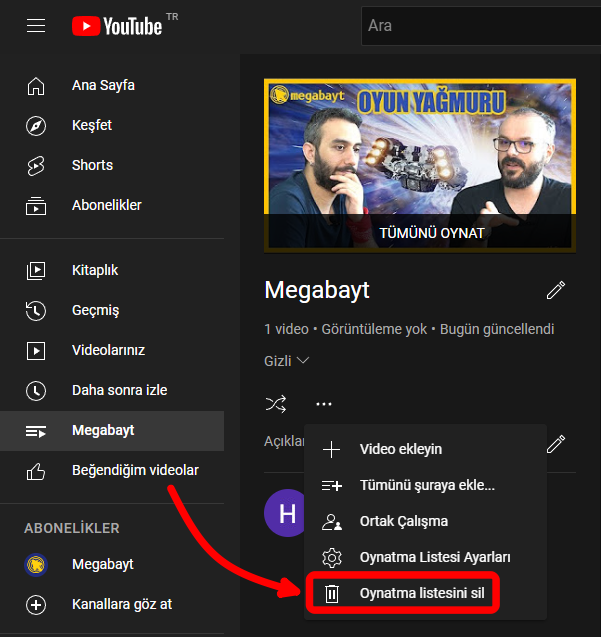Open Shorts from the sidebar
The width and height of the screenshot is (601, 637).
[x=92, y=165]
